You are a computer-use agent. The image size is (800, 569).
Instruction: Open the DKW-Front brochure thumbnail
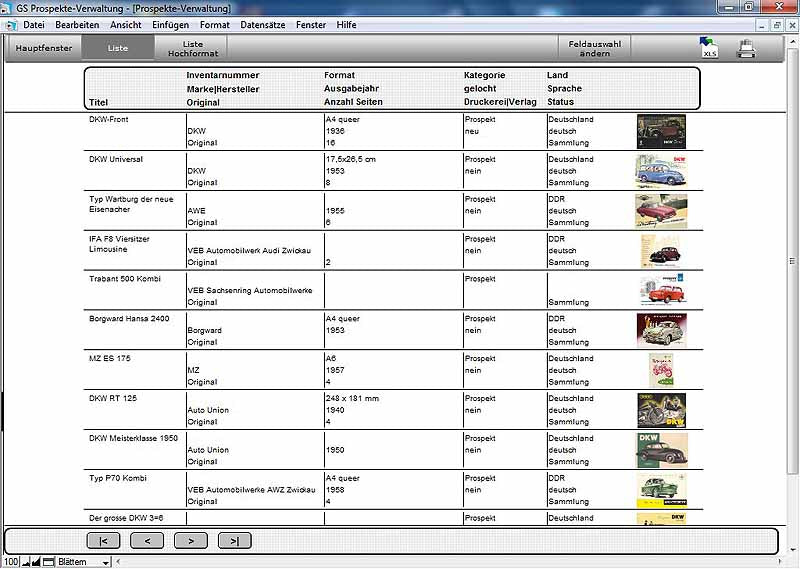tap(661, 131)
